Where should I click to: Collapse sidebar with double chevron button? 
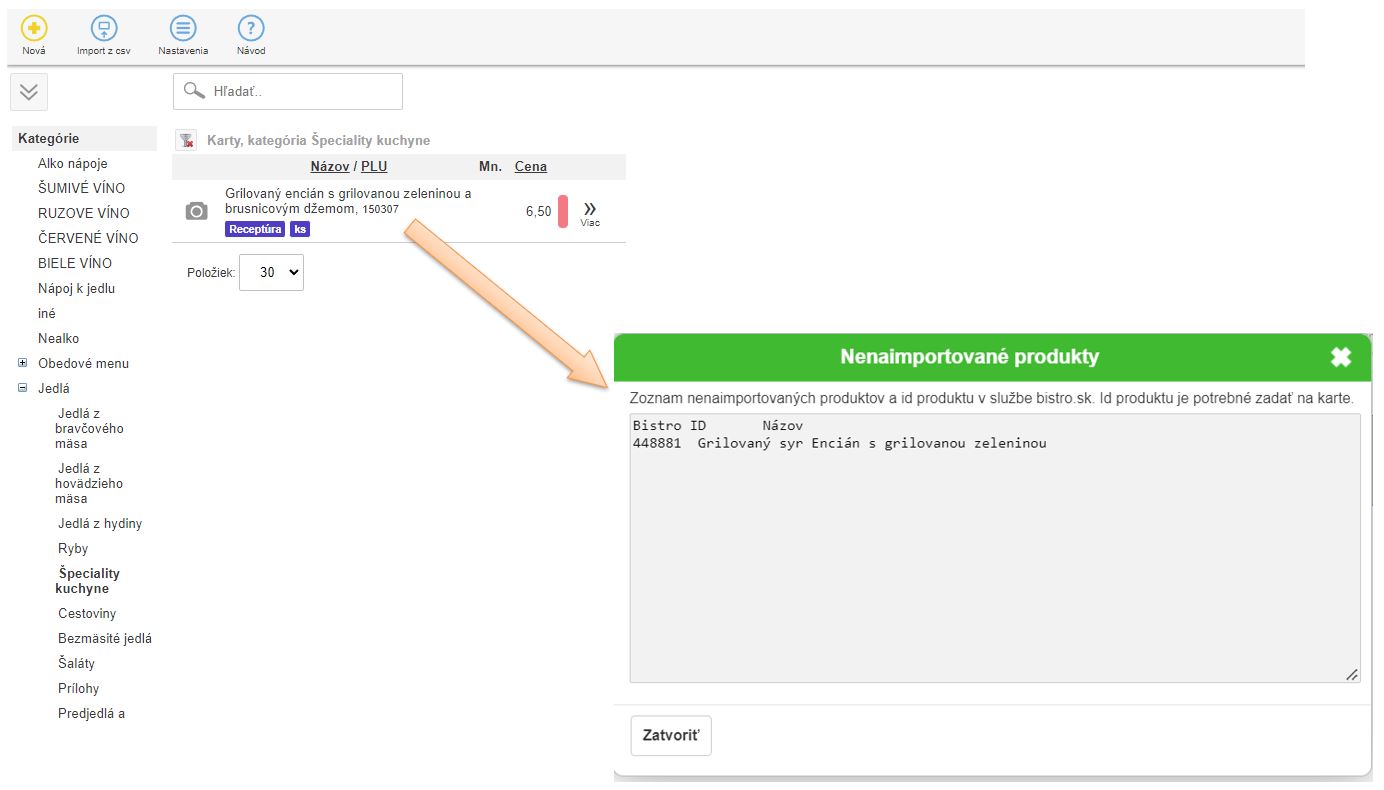pos(29,92)
